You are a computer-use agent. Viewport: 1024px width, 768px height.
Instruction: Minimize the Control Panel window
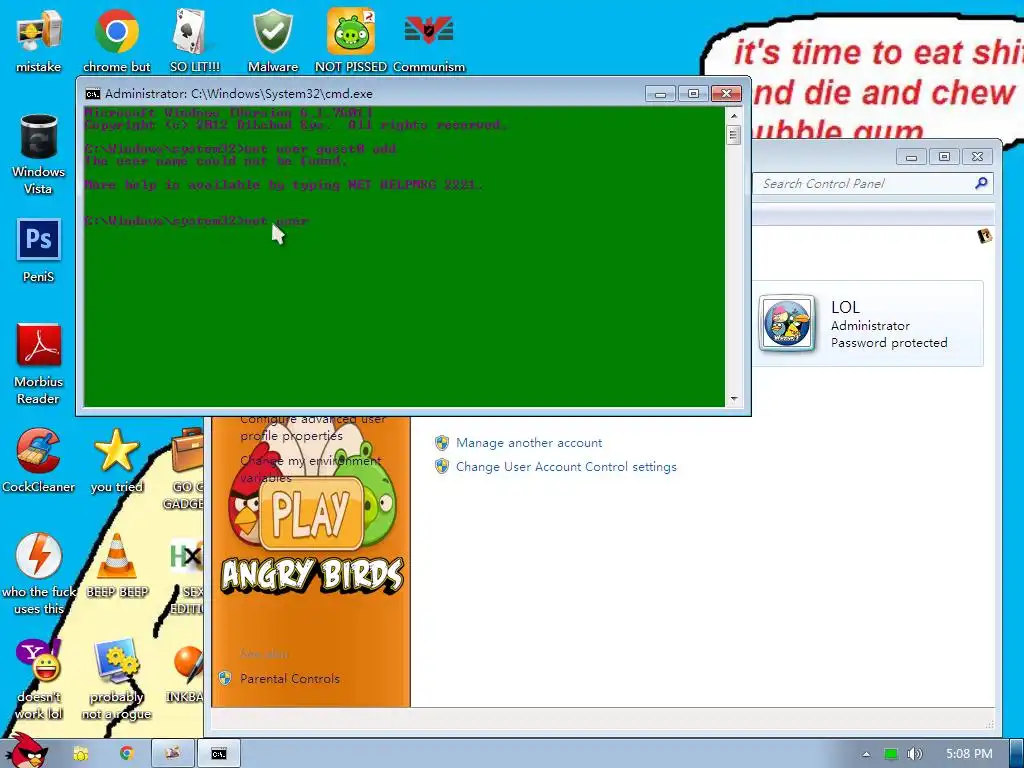912,157
